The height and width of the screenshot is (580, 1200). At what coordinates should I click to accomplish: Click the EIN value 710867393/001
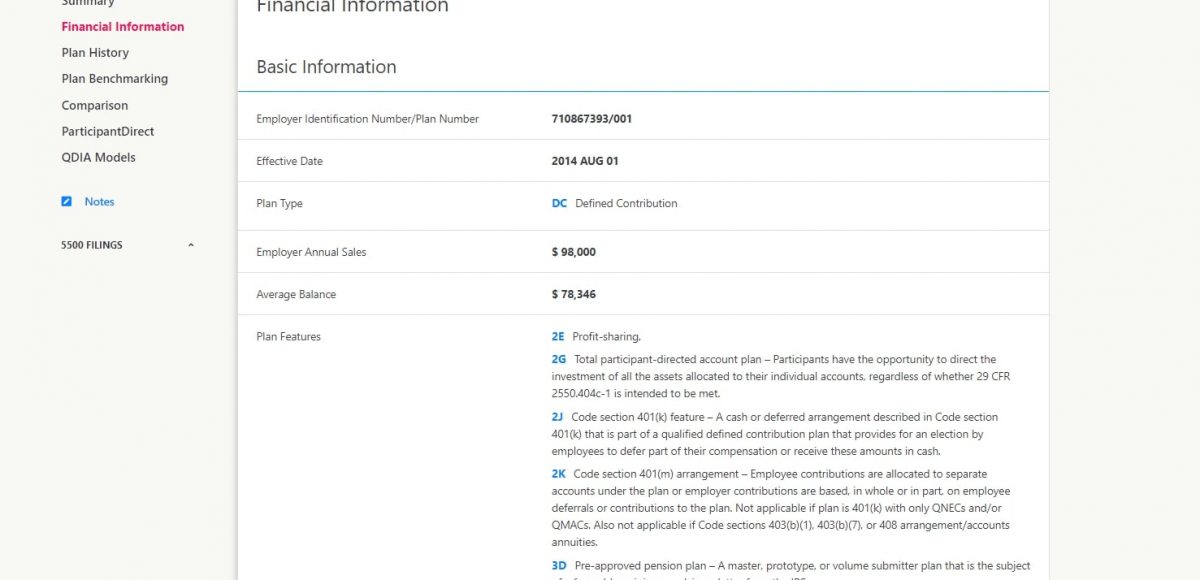point(592,119)
